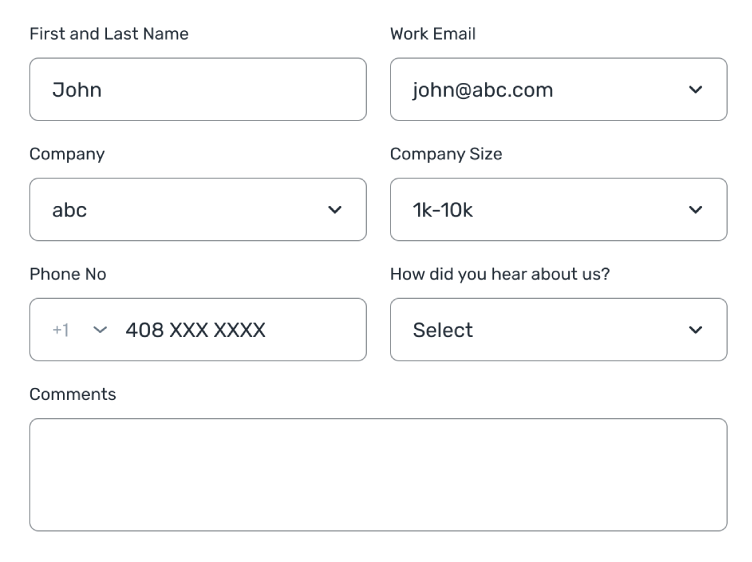This screenshot has height=562, width=752.
Task: Click the +1 country code text
Action: pyautogui.click(x=61, y=330)
